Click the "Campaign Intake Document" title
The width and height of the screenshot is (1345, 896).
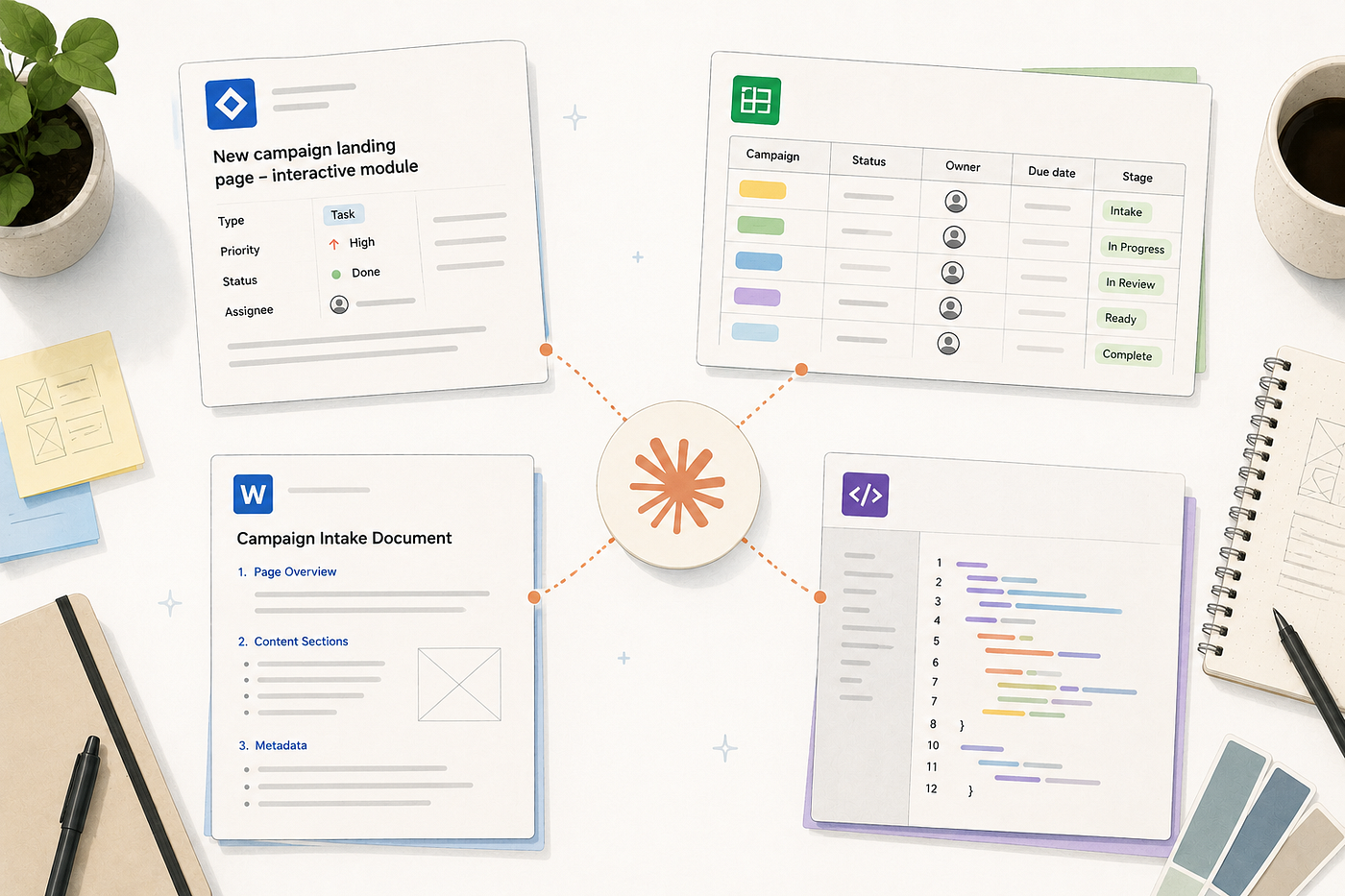click(x=344, y=539)
